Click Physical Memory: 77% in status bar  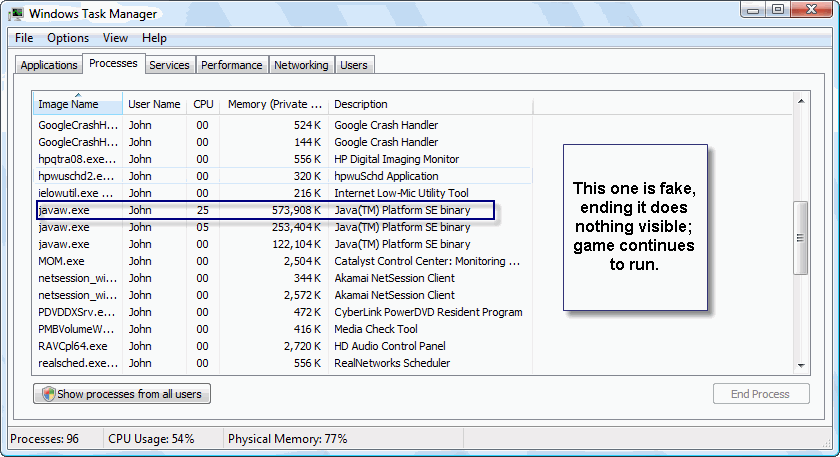coord(288,439)
